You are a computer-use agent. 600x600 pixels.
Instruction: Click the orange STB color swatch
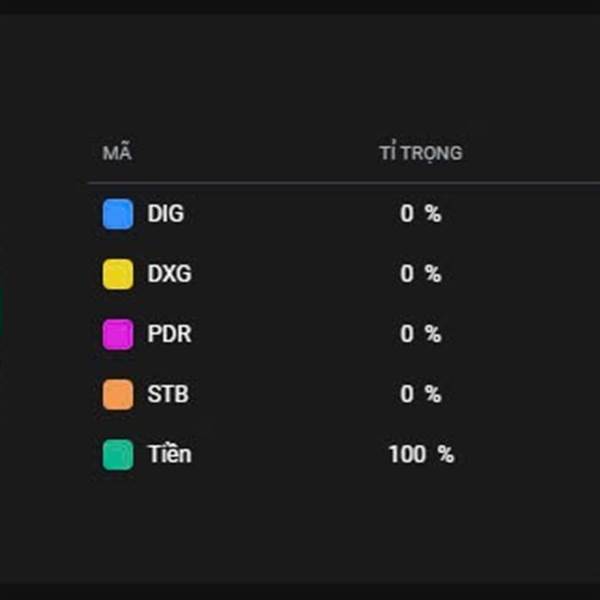(118, 395)
